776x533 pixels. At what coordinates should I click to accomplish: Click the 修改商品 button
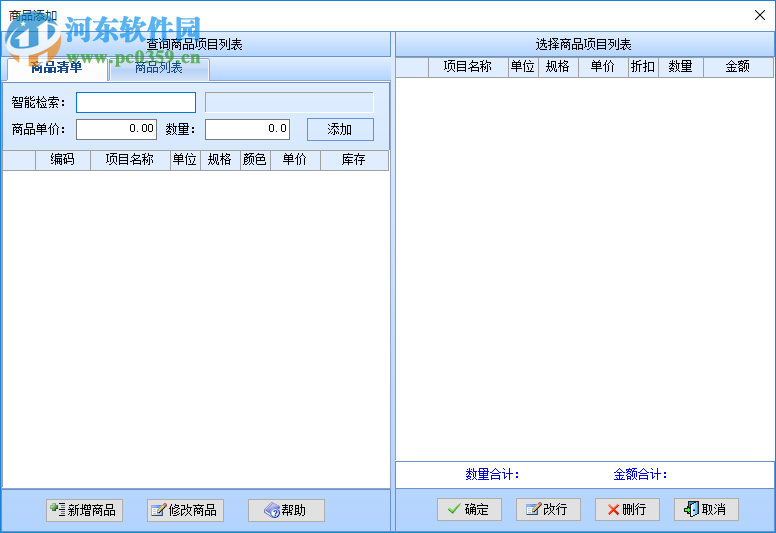186,510
